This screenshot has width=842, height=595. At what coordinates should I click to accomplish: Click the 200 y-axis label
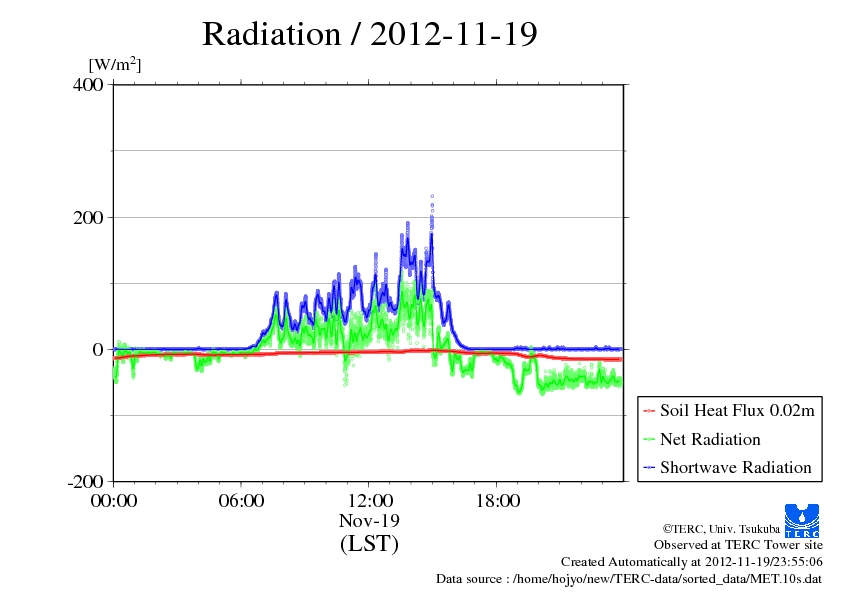88,217
